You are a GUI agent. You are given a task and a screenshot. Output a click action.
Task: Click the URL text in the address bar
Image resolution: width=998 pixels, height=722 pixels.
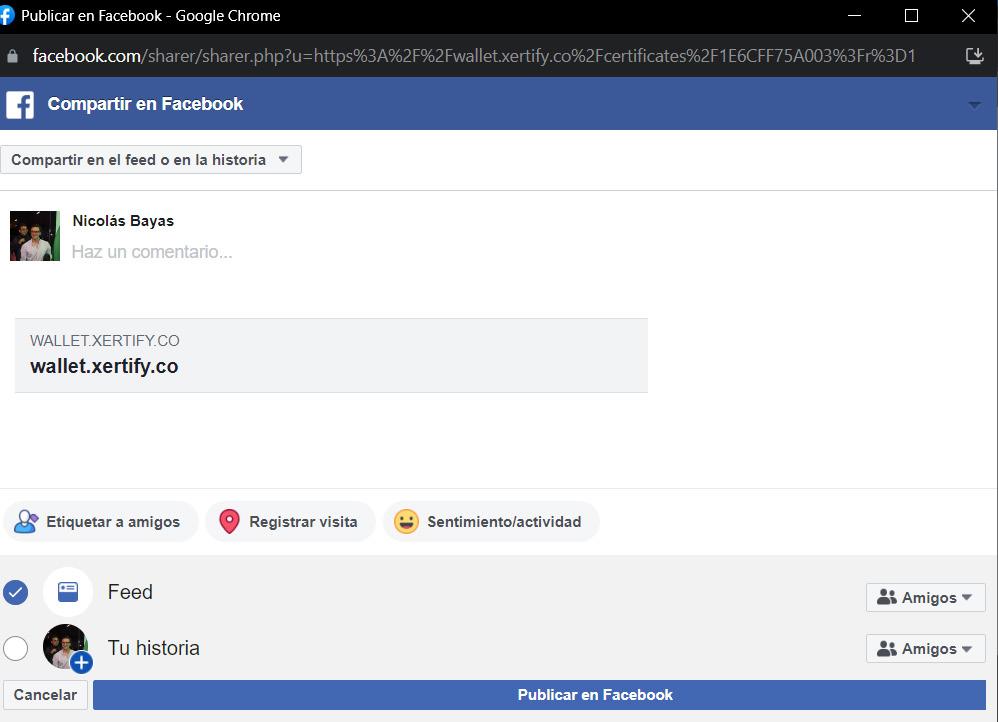point(474,56)
